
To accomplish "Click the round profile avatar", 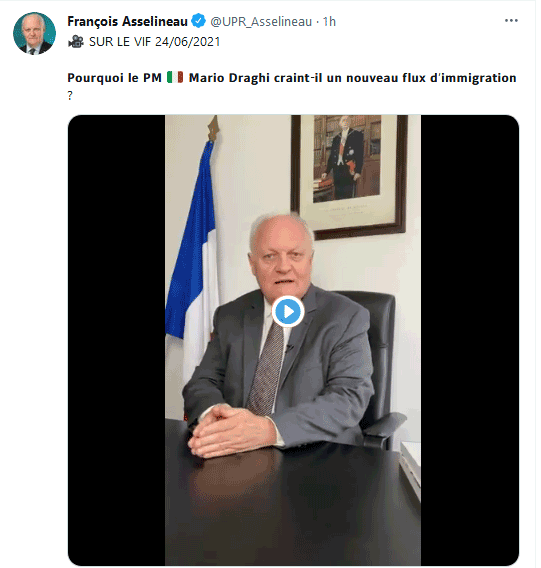I will pyautogui.click(x=34, y=33).
